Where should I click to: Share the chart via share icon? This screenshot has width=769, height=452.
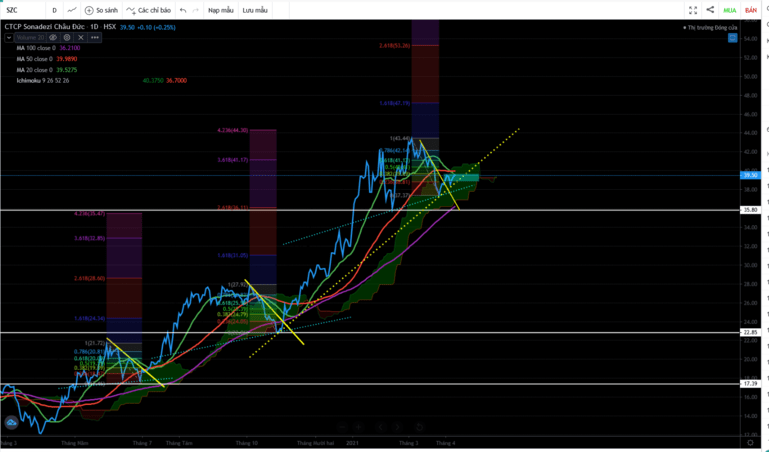710,10
